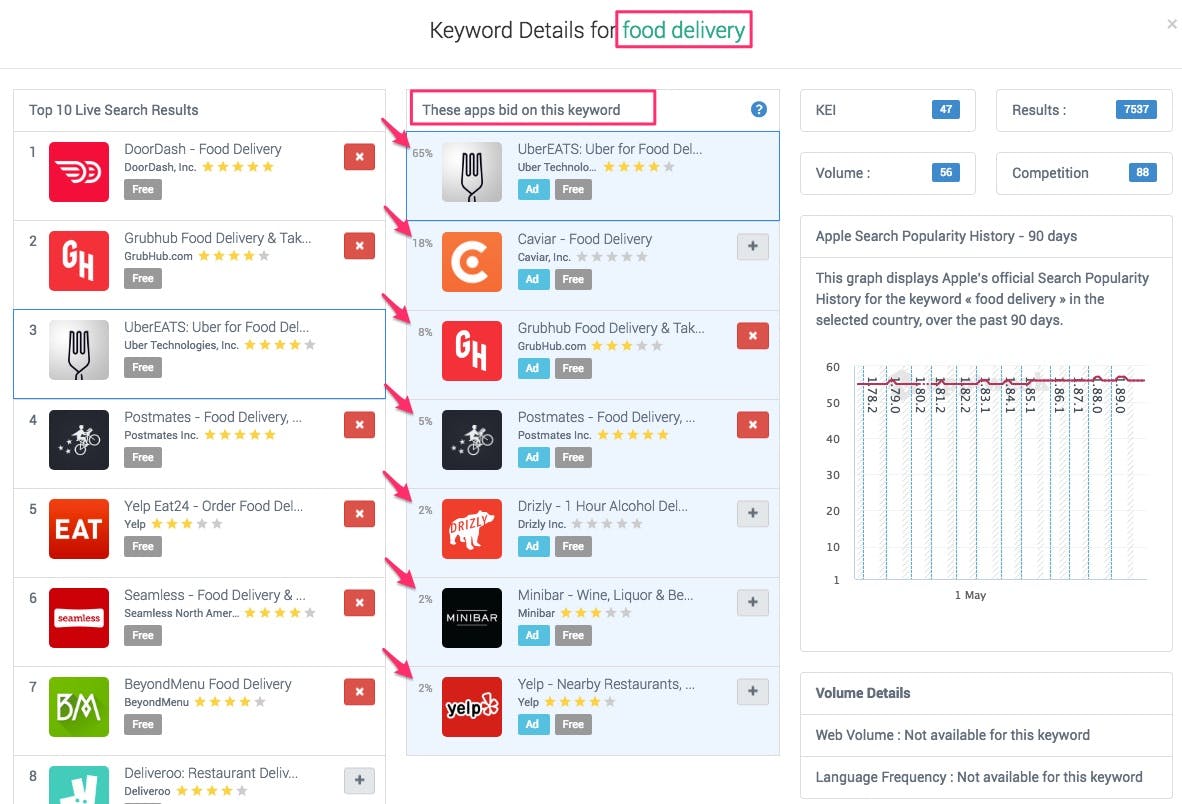This screenshot has height=804, width=1182.
Task: Click the 18% bid share label
Action: tap(422, 243)
